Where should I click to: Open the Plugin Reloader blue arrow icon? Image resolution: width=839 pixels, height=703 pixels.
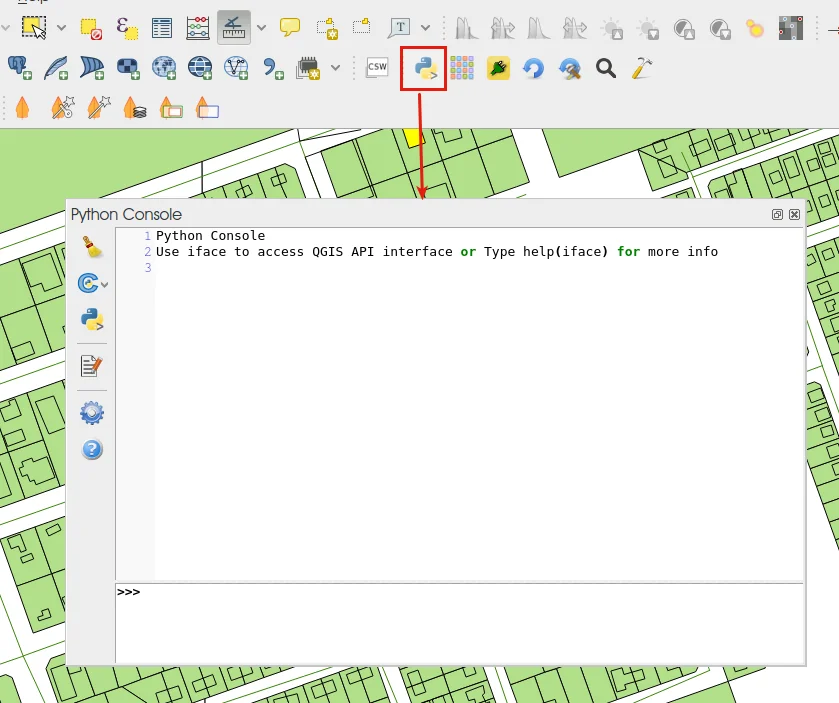[x=534, y=68]
